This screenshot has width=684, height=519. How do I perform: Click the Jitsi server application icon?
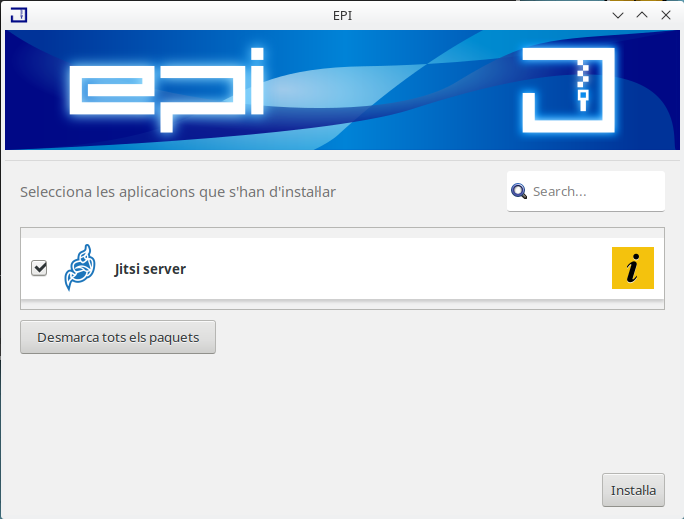[x=80, y=268]
